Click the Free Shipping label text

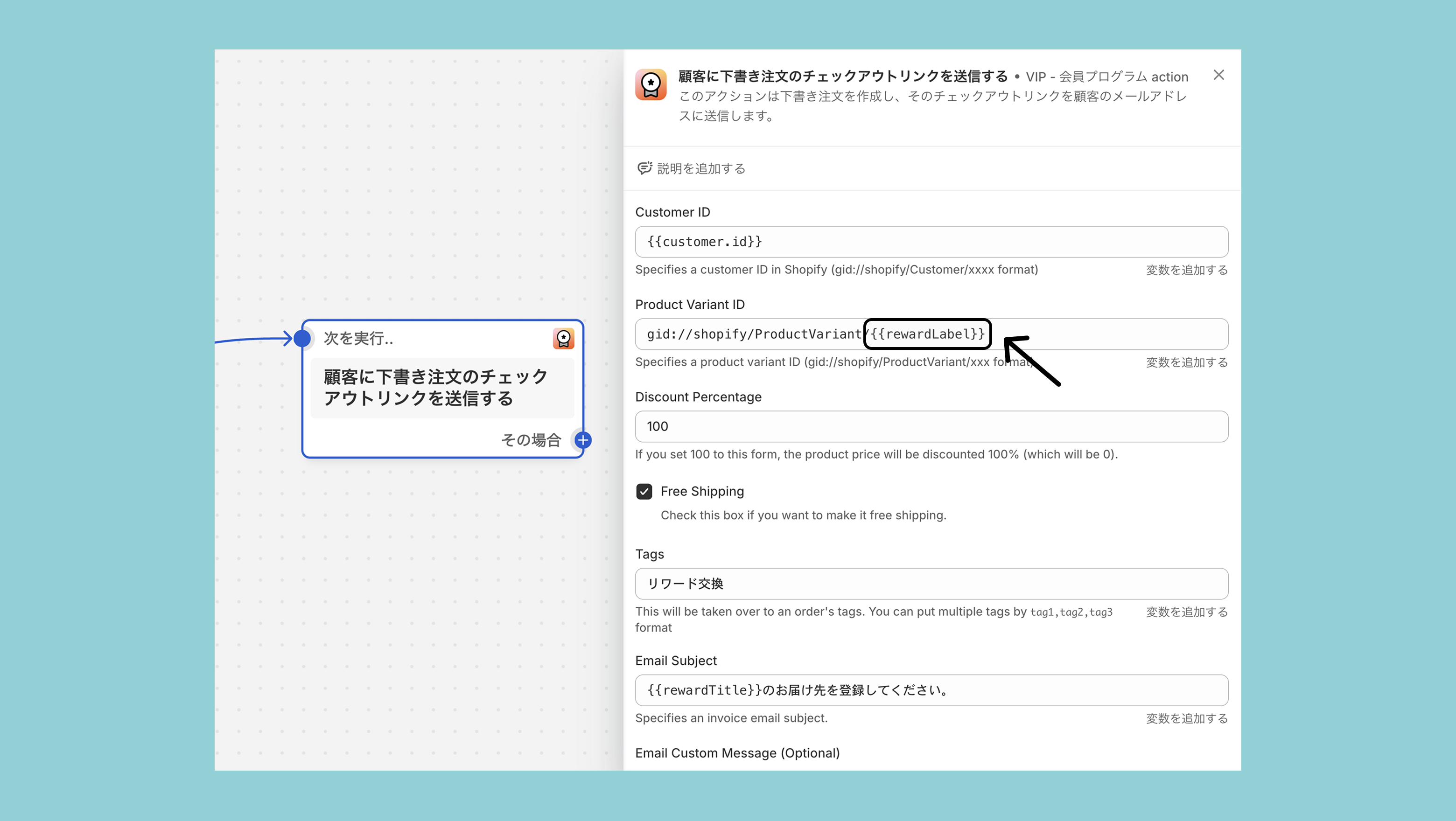tap(702, 491)
